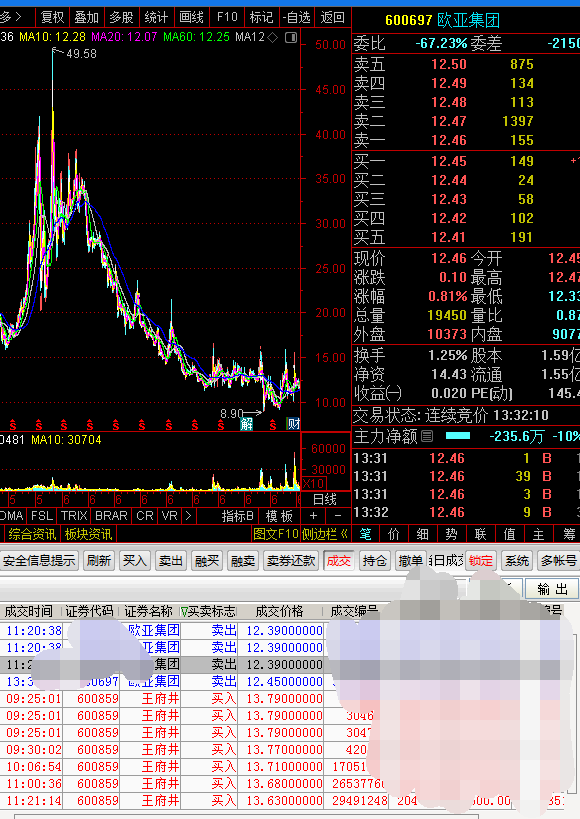Open the 综合资讯 news tab
The image size is (580, 819).
point(32,534)
